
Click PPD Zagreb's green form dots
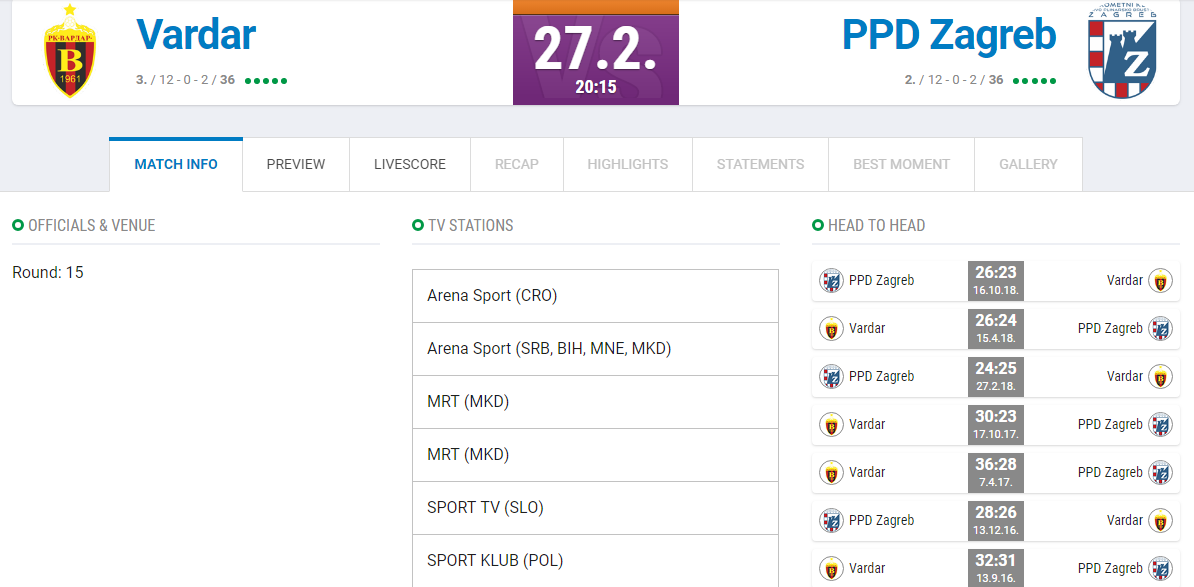click(1035, 81)
